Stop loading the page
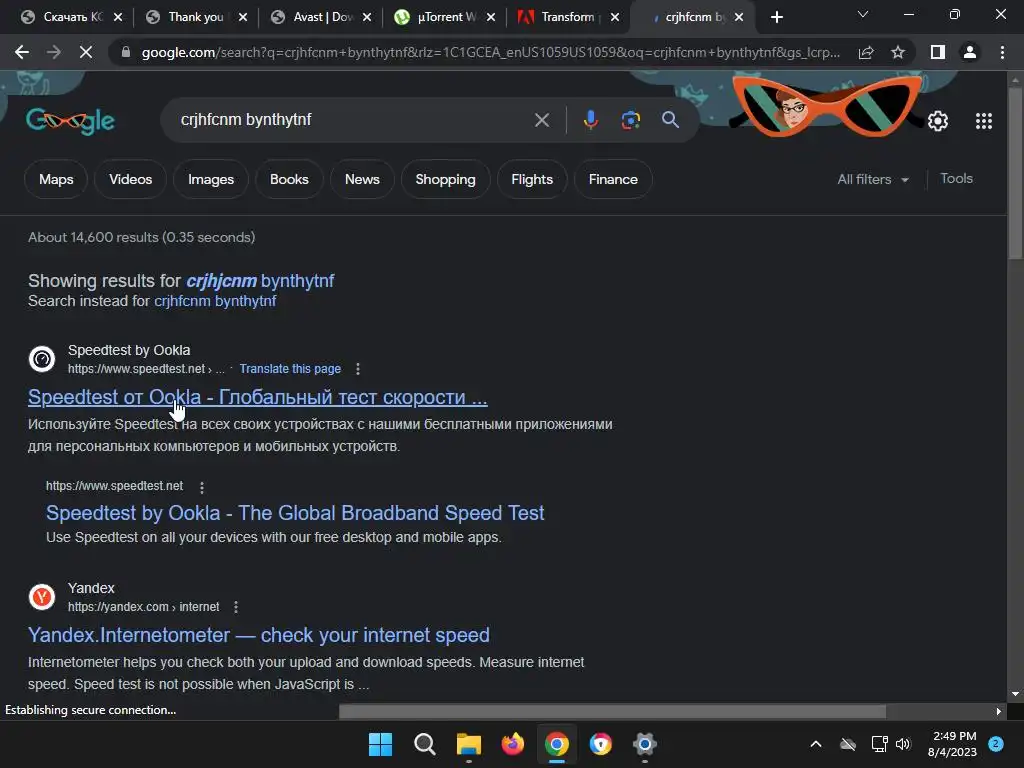Viewport: 1024px width, 768px height. (x=86, y=52)
